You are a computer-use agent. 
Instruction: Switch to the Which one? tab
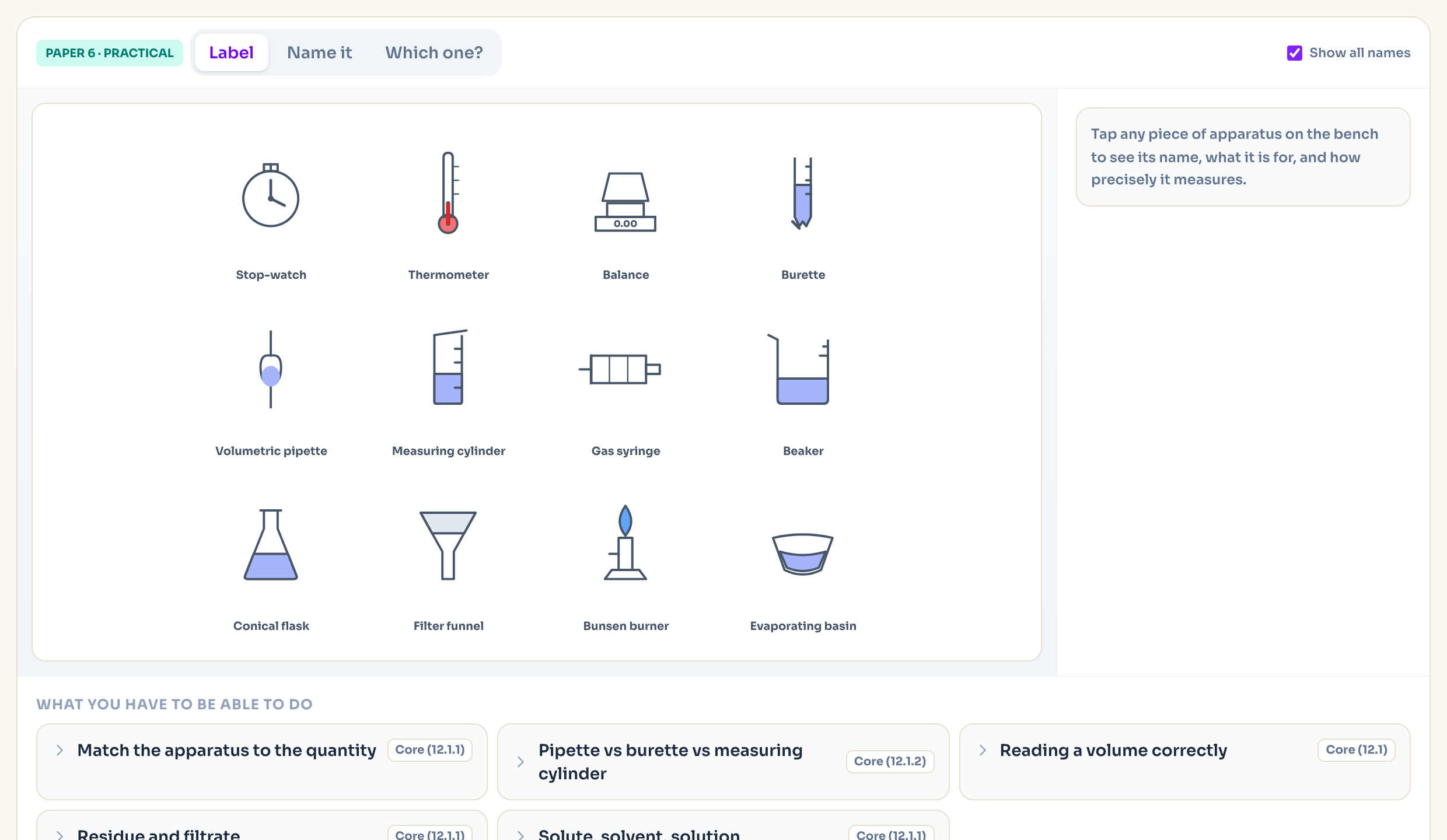pos(434,52)
